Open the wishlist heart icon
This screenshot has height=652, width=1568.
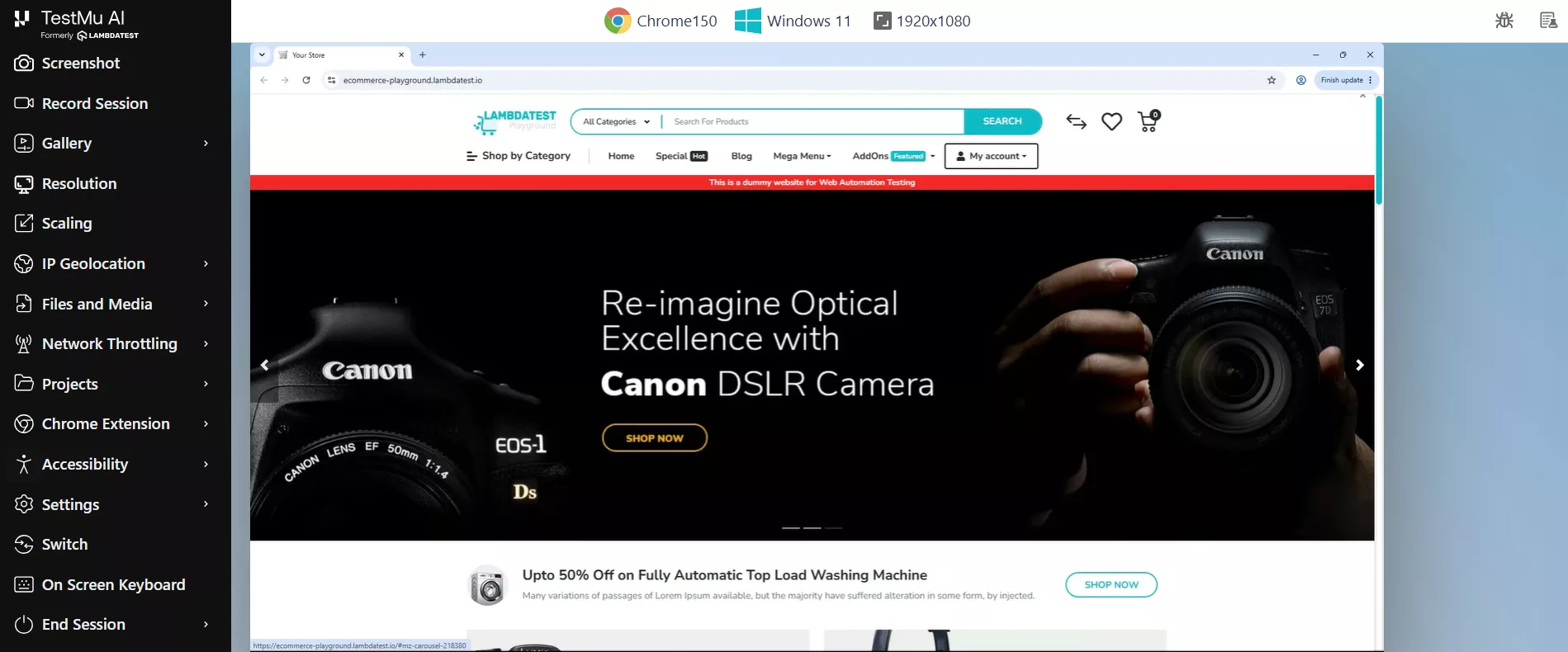tap(1112, 121)
